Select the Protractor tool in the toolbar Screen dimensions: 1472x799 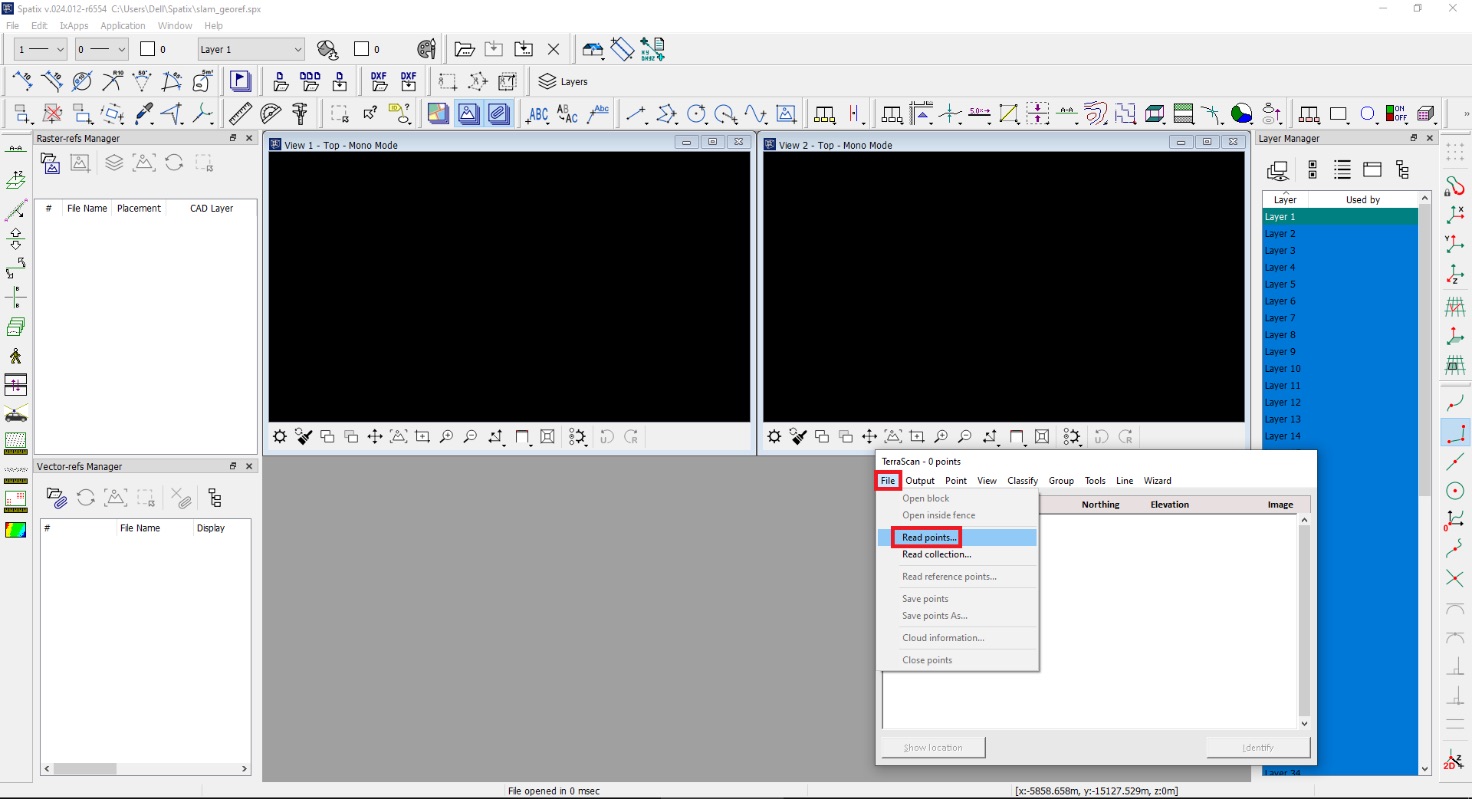tap(268, 113)
